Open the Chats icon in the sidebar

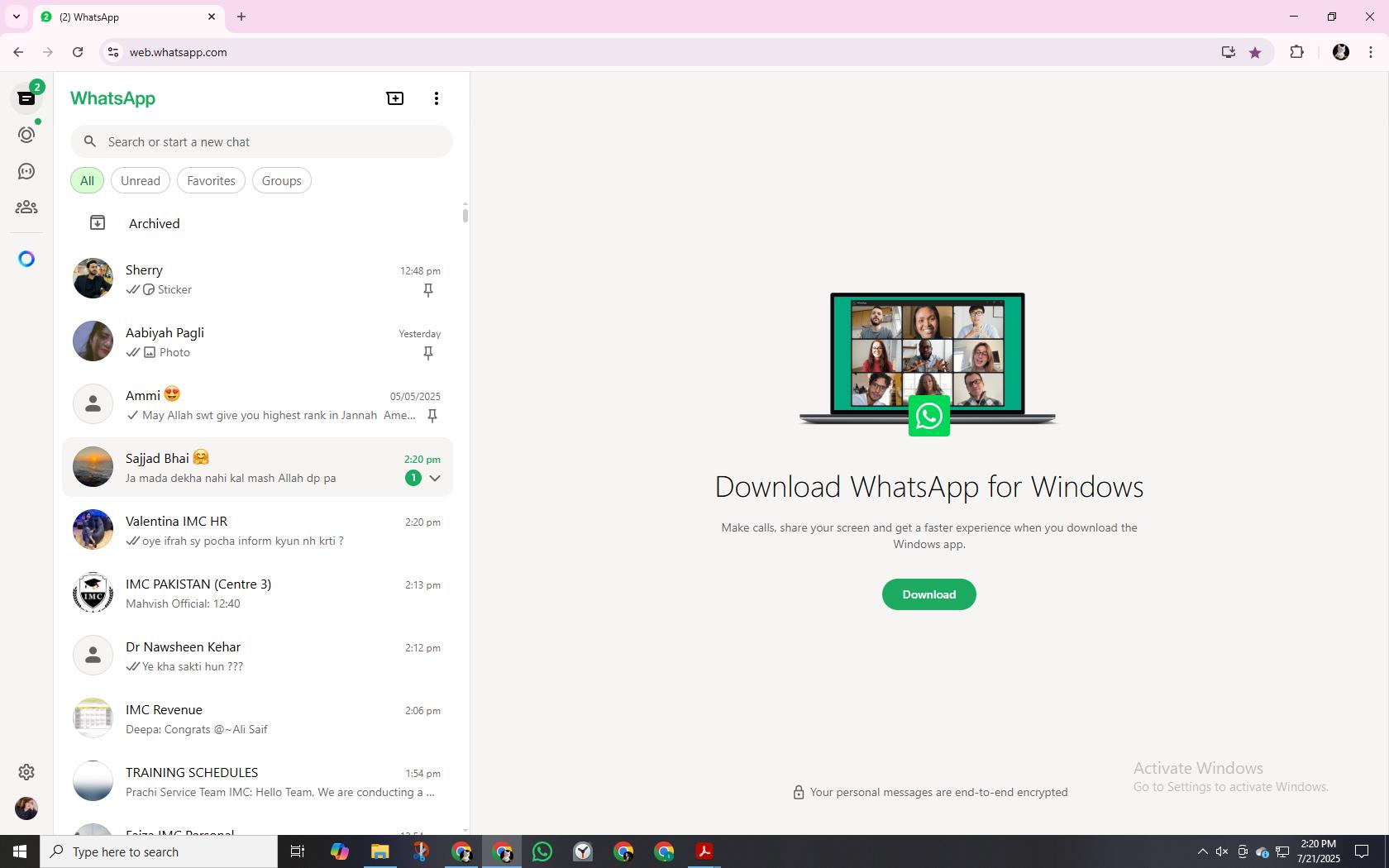26,98
